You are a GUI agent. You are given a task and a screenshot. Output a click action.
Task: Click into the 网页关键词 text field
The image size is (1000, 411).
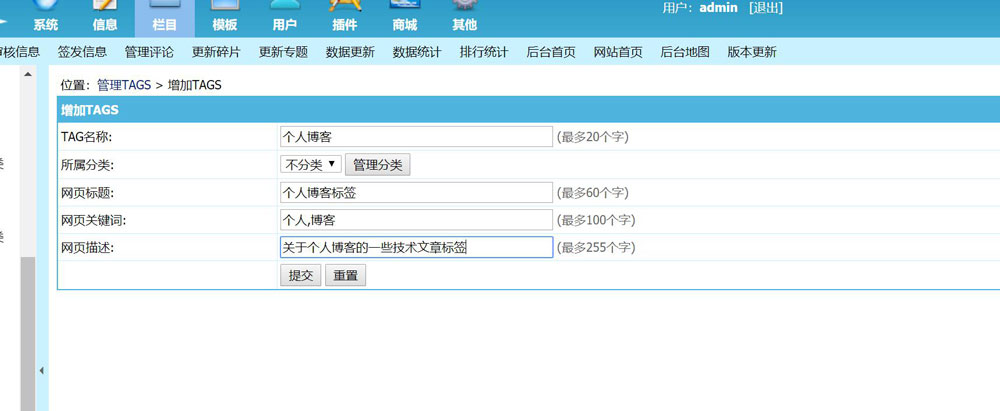[415, 220]
